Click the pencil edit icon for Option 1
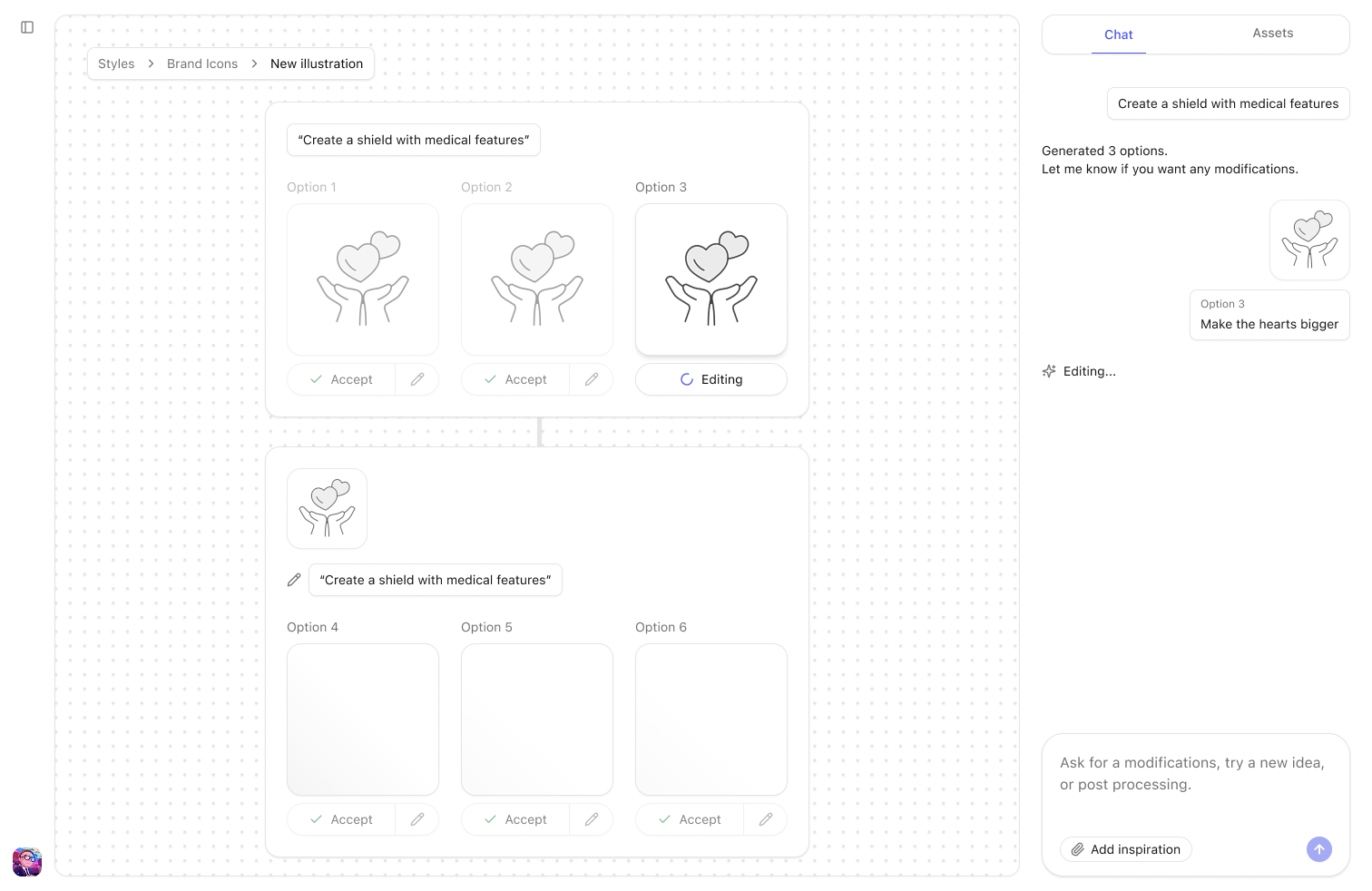This screenshot has height=891, width=1372. tap(417, 379)
